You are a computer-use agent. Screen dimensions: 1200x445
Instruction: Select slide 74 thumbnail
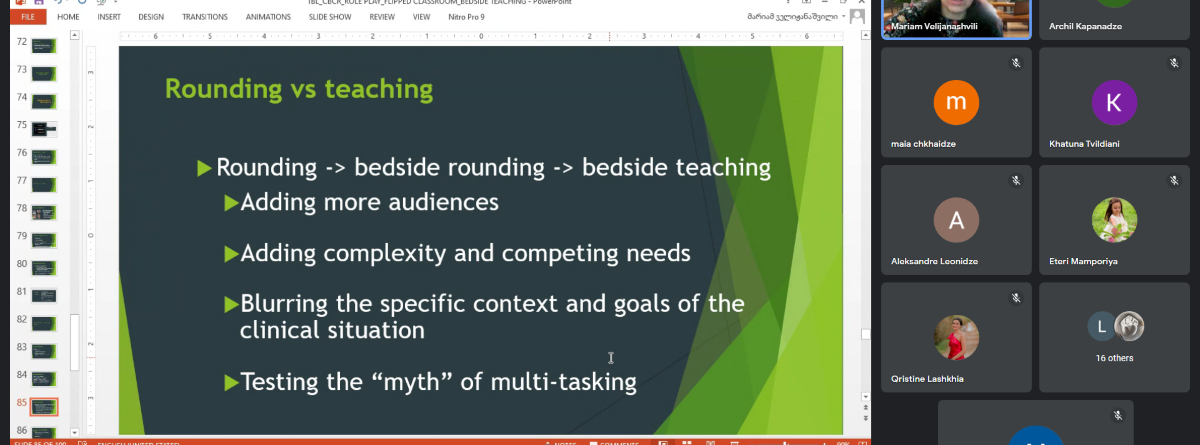tap(44, 101)
